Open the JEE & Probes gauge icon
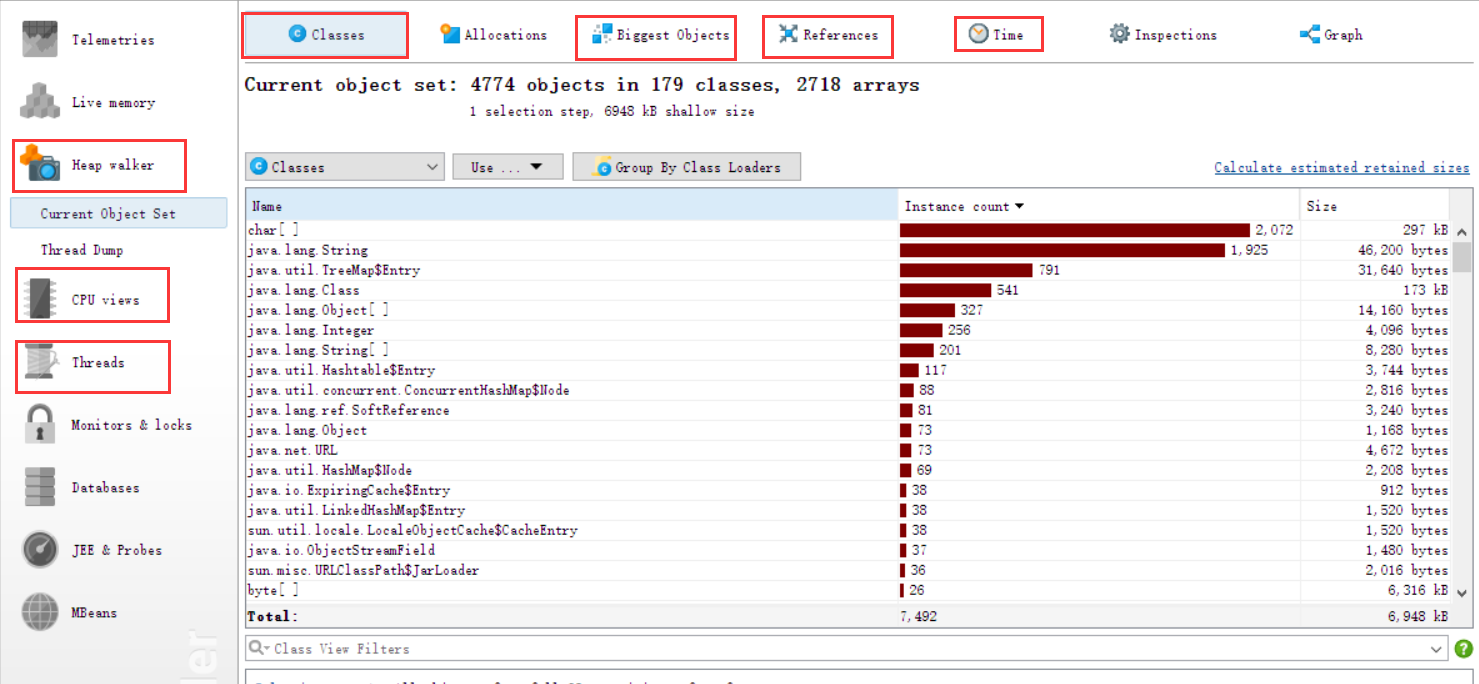This screenshot has width=1479, height=684. (x=41, y=550)
